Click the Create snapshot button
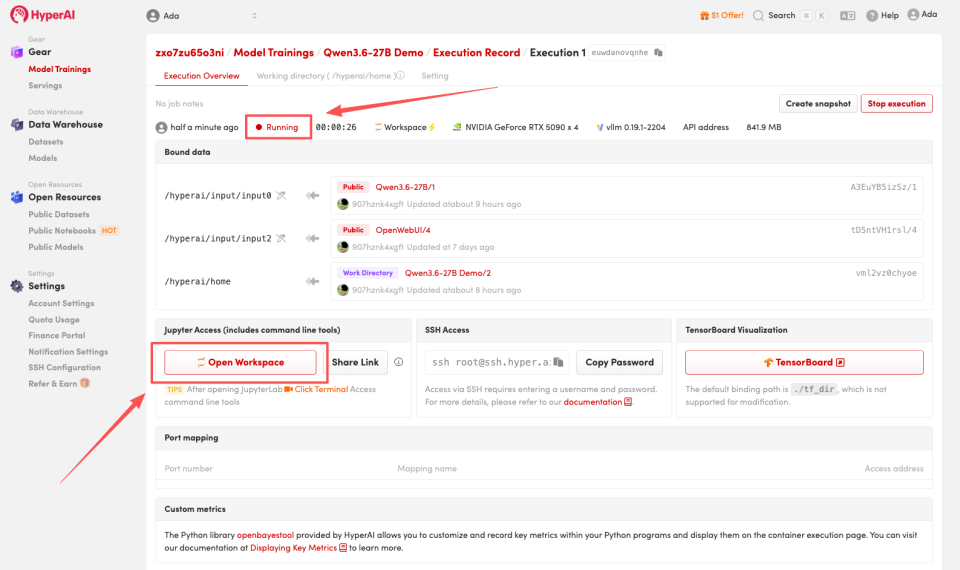 (818, 103)
